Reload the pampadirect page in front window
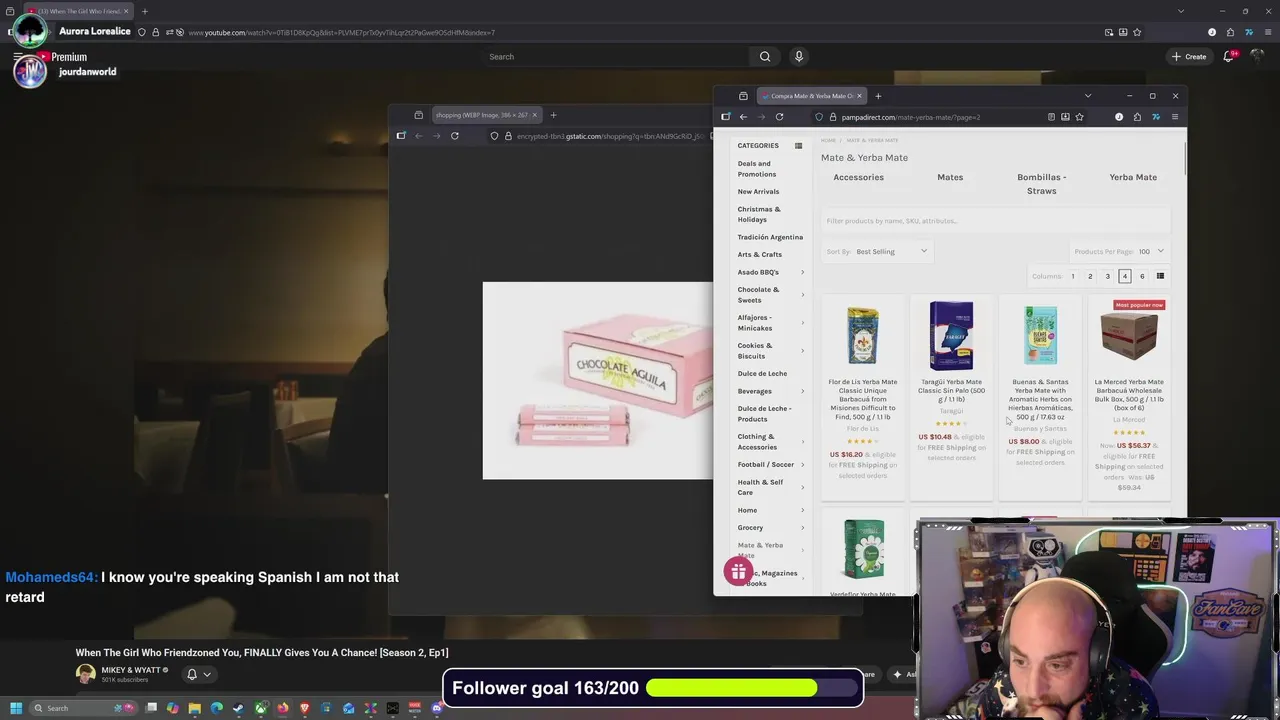The width and height of the screenshot is (1280, 720). click(x=779, y=117)
